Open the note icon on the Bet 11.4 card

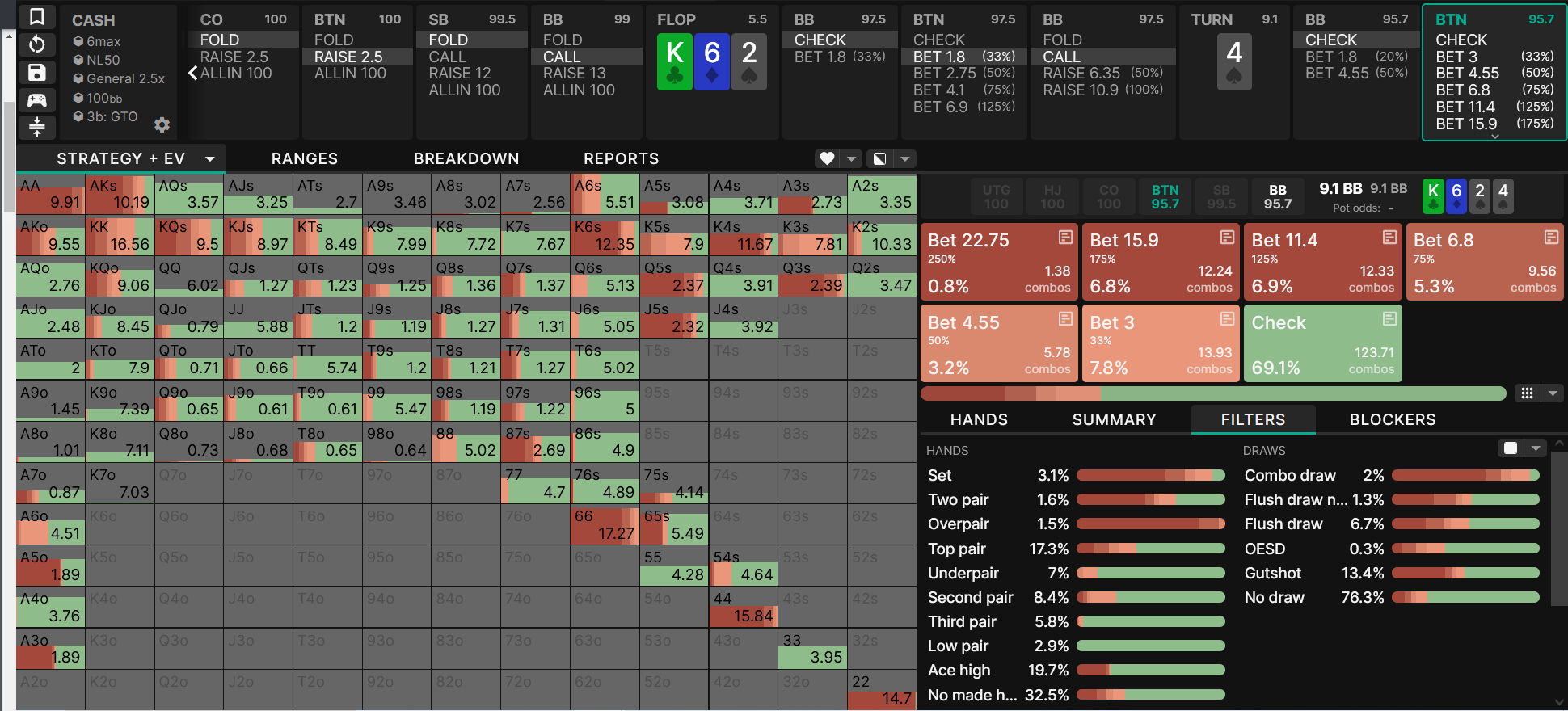pos(1389,238)
